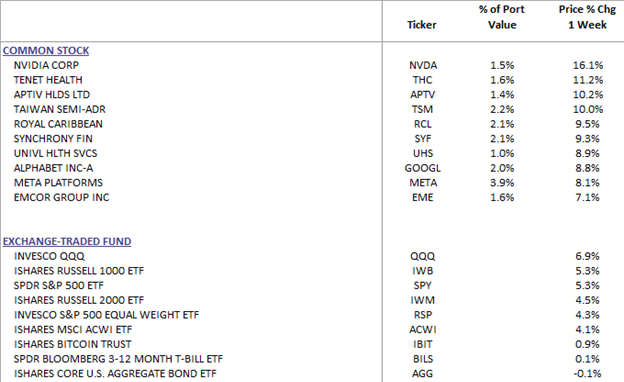Viewport: 624px width, 382px height.
Task: Select the -0.1% price change cell
Action: [587, 374]
